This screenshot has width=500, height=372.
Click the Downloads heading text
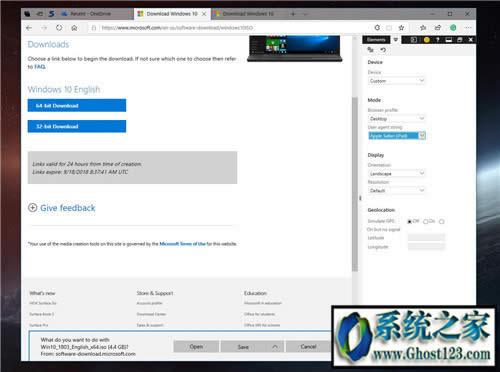coord(48,44)
